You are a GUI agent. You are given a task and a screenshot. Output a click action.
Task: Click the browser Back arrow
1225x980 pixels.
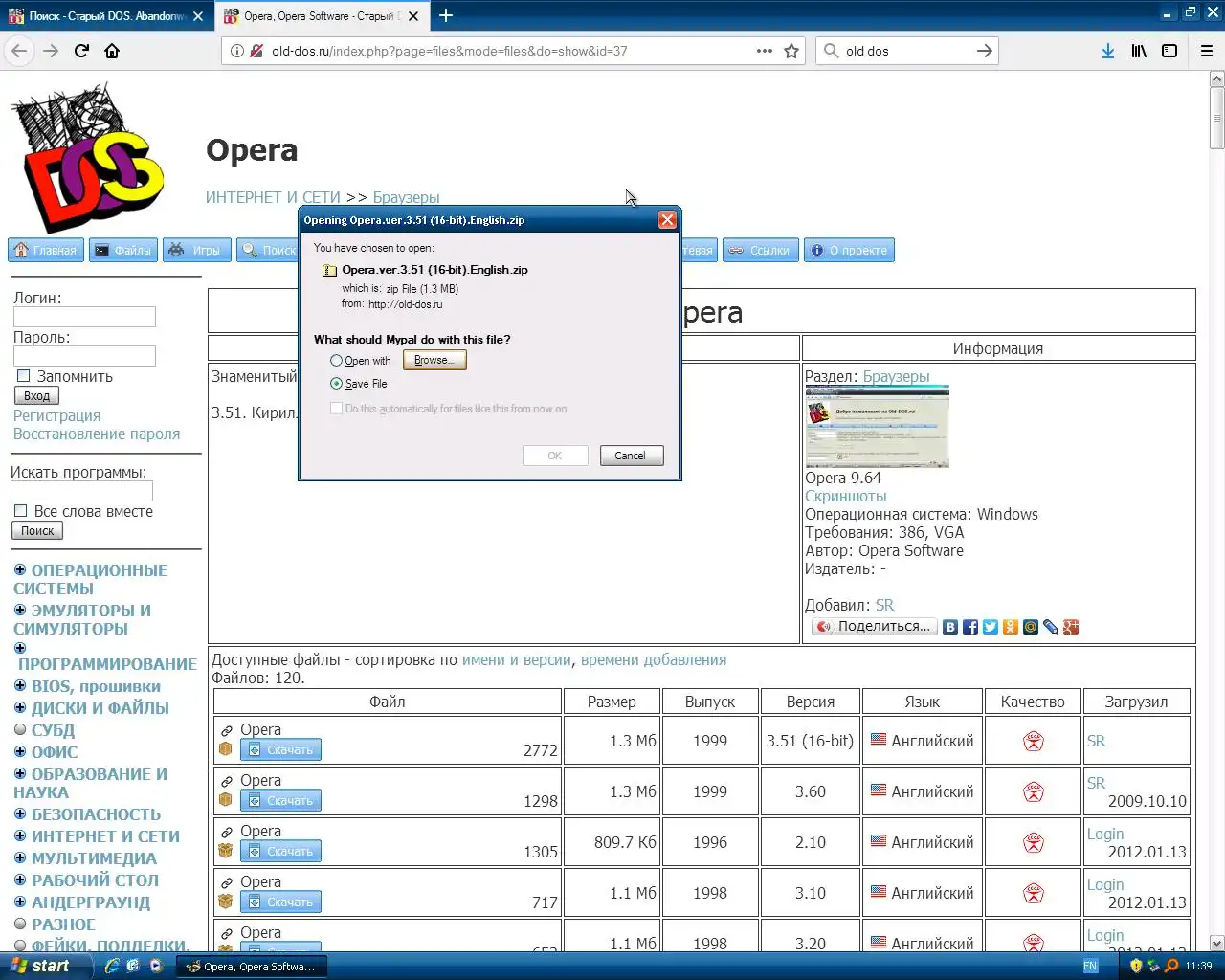click(19, 51)
